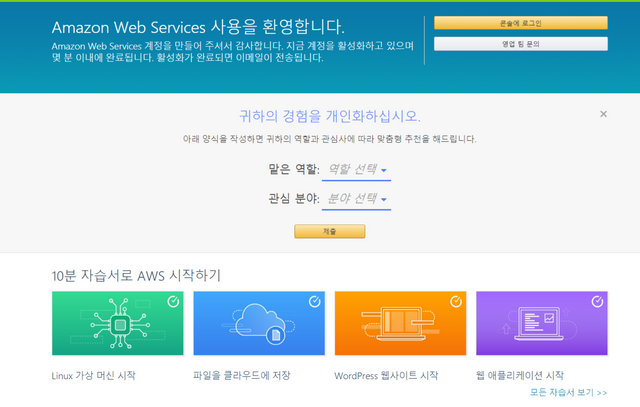Viewport: 640px width, 407px height.
Task: Click the timer icon on the blue cloud card
Action: pos(314,301)
